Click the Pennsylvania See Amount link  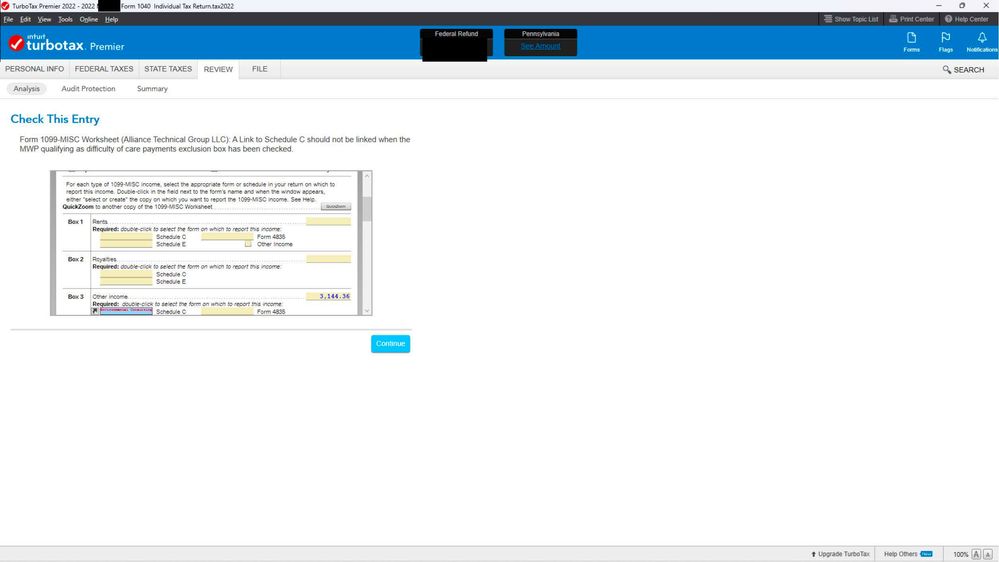click(540, 46)
